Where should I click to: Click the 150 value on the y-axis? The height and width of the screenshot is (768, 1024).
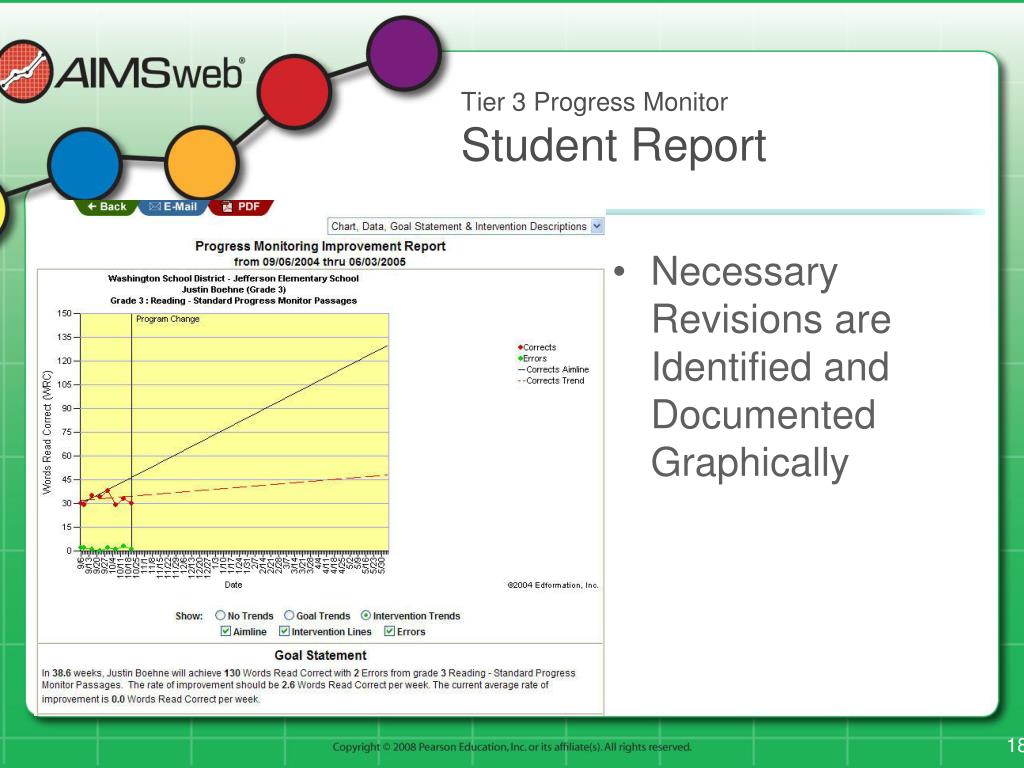click(x=64, y=313)
